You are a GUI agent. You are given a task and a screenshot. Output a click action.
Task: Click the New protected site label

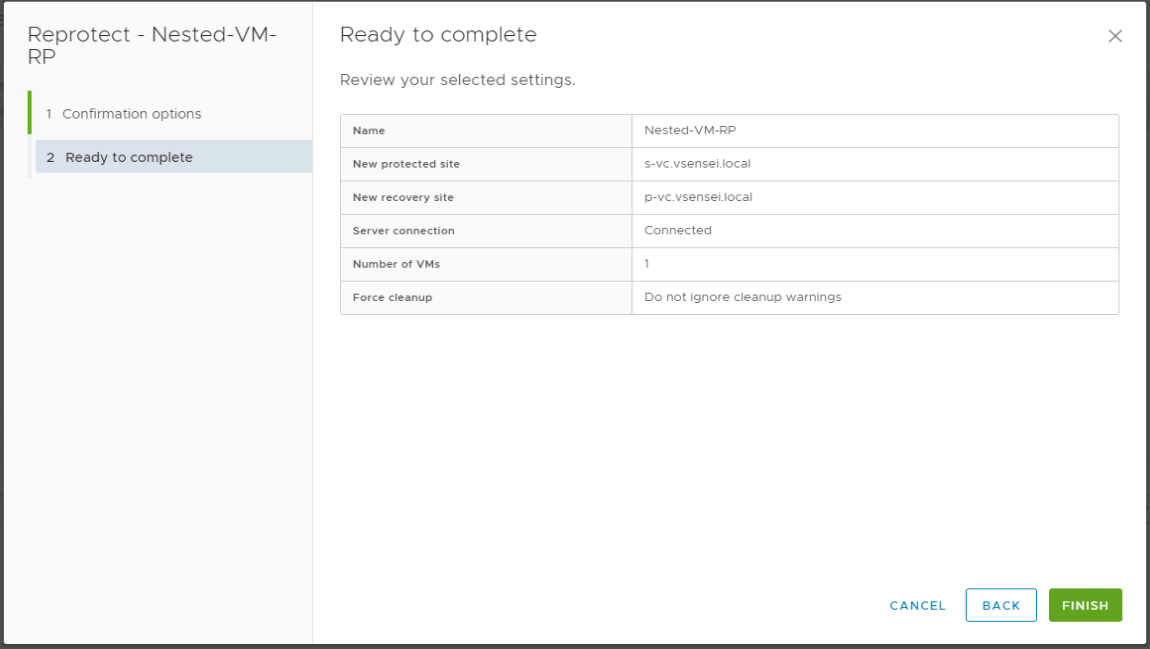(x=406, y=164)
